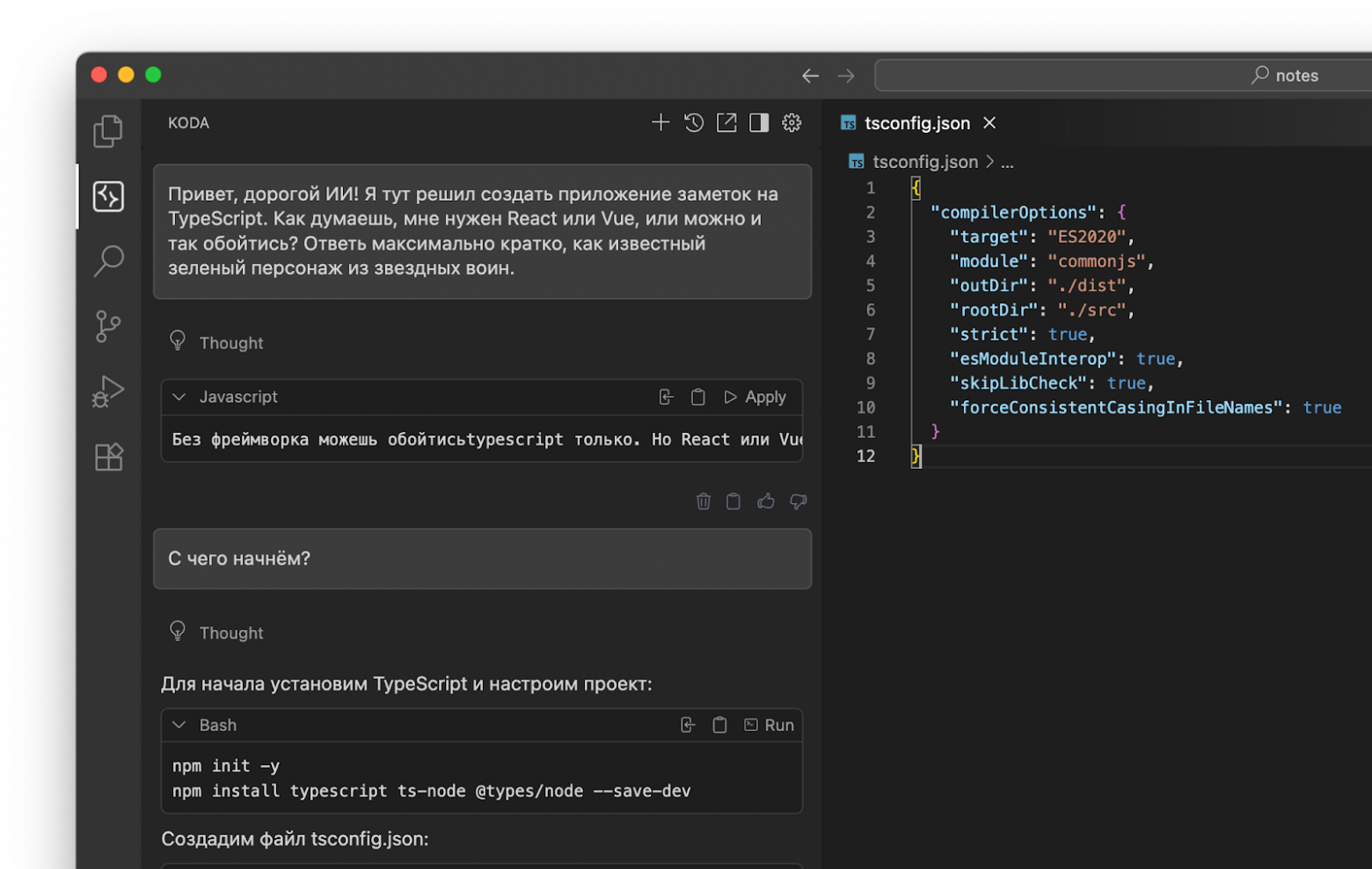The image size is (1372, 869).
Task: Open the Search panel magnifier icon
Action: click(x=108, y=260)
